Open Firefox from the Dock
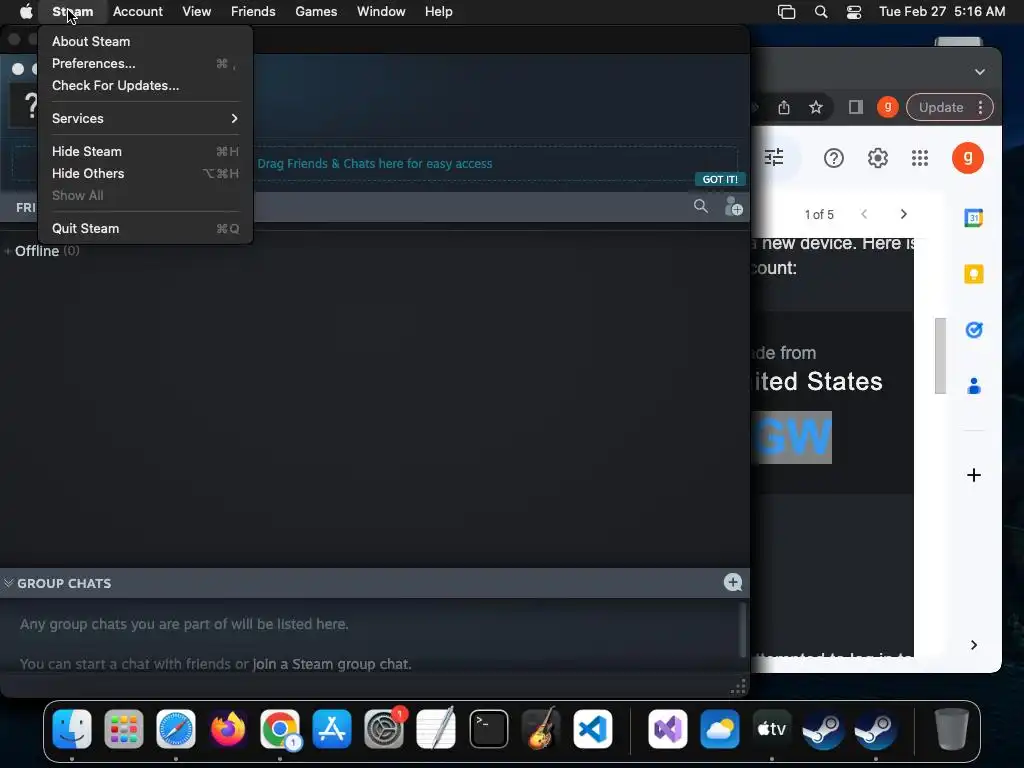 (x=228, y=729)
